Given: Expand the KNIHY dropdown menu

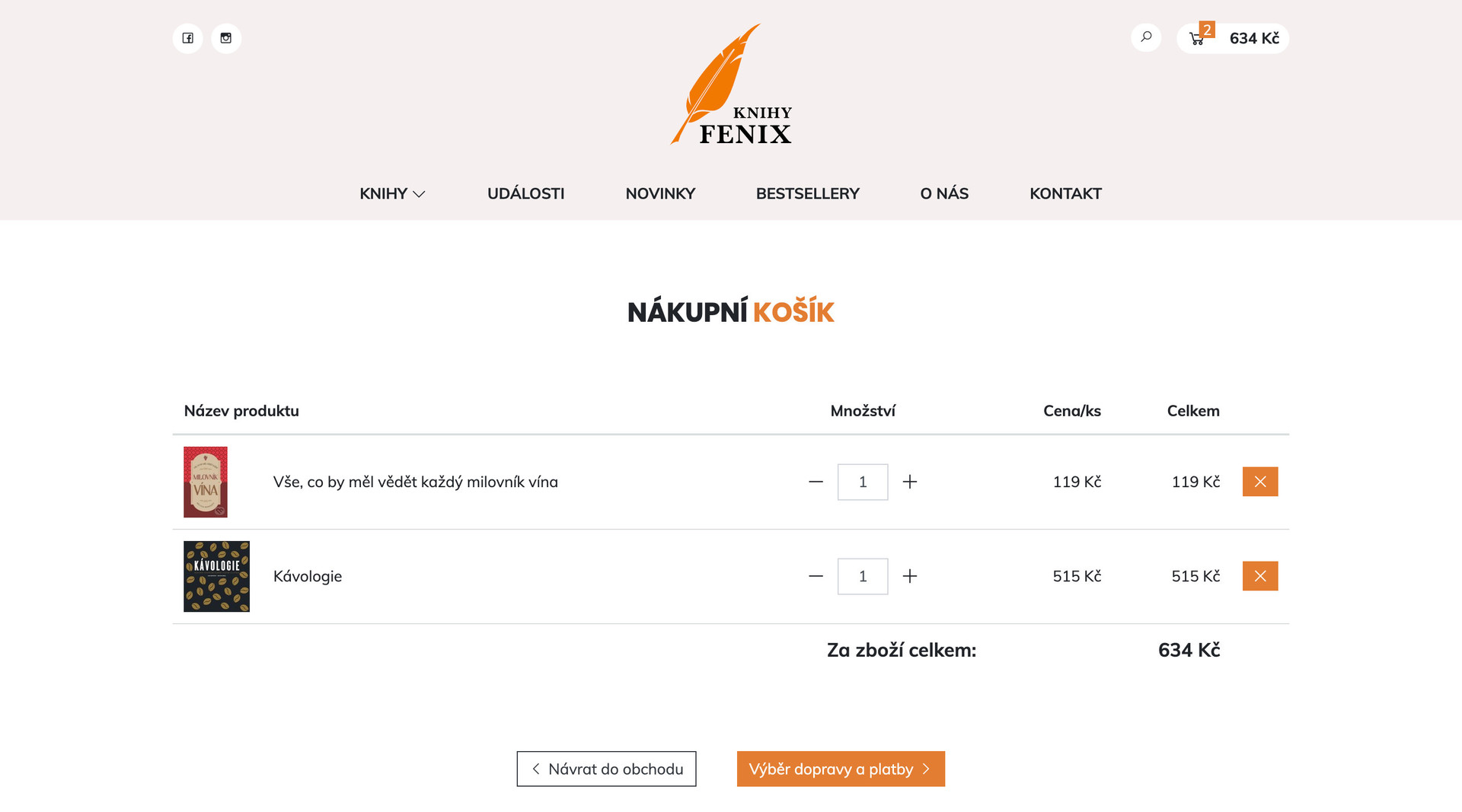Looking at the screenshot, I should (x=392, y=193).
